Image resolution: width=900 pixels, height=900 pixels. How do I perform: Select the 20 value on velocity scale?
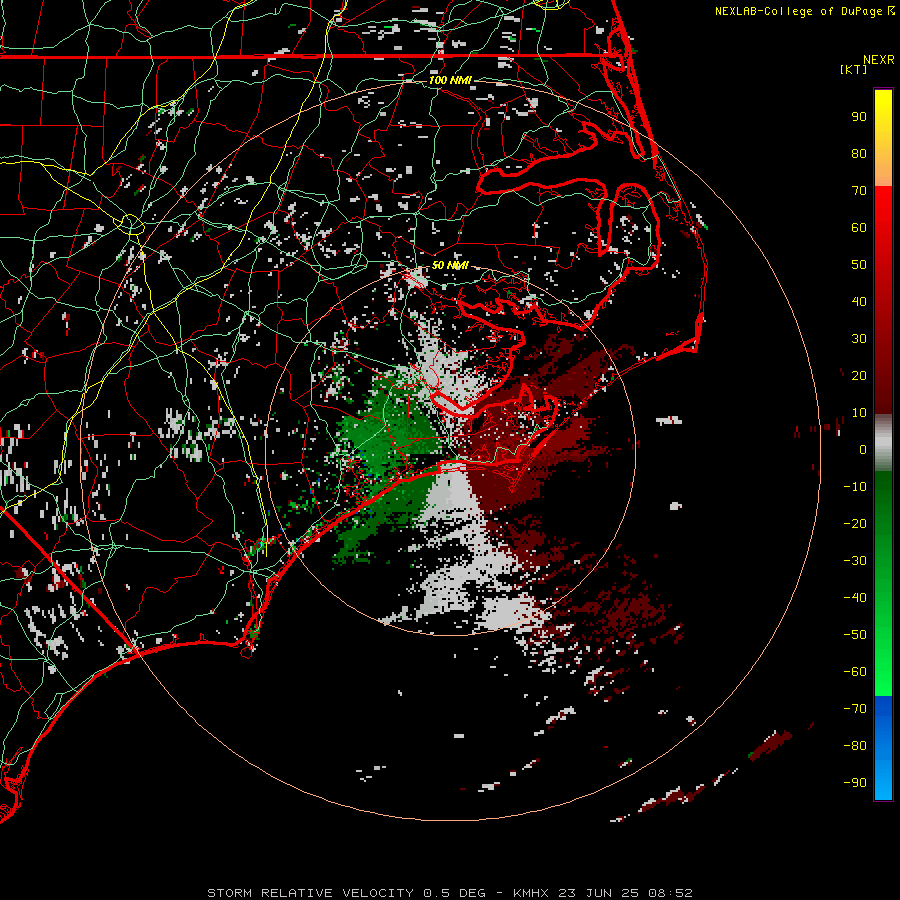tap(859, 375)
